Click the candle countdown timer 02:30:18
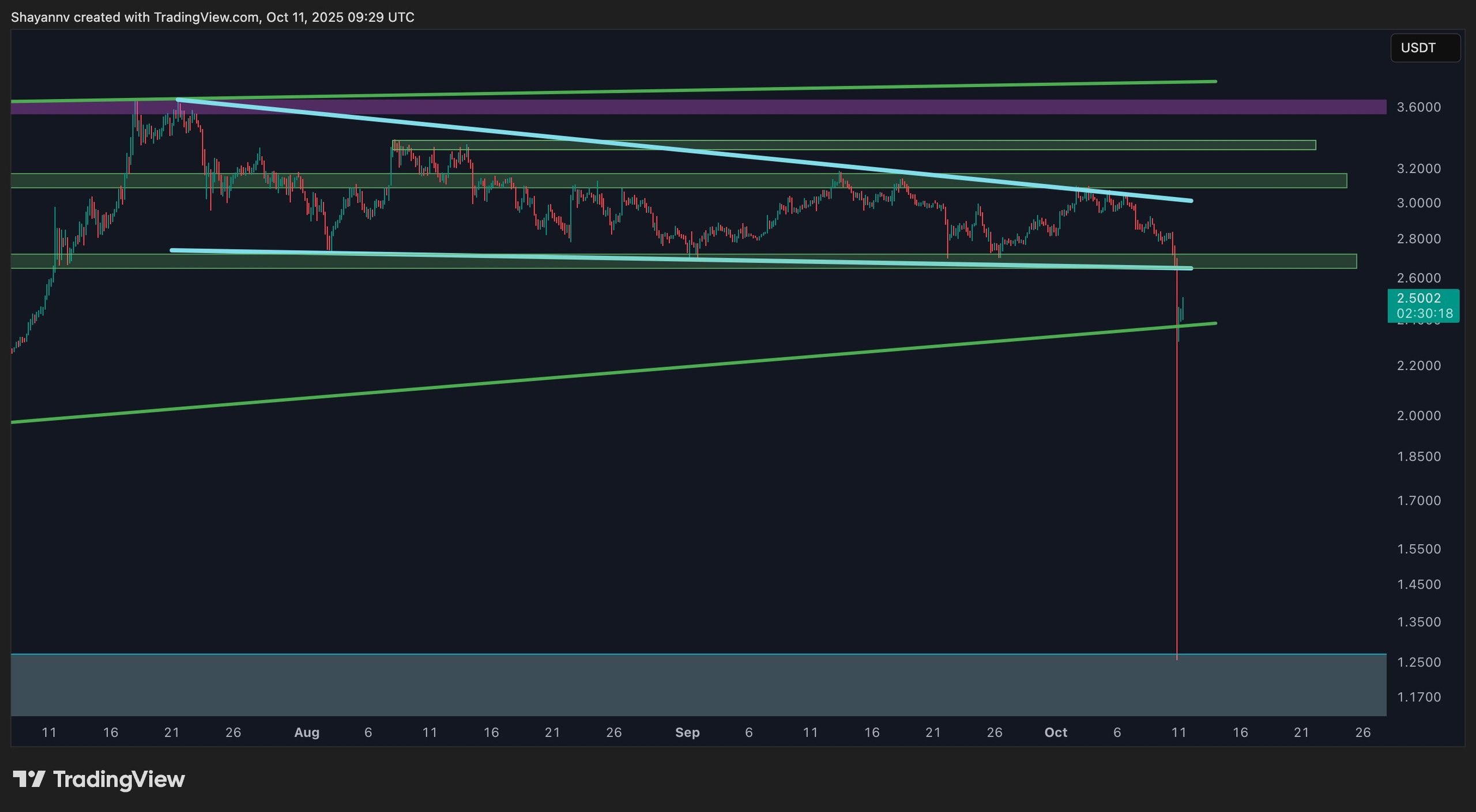 coord(1424,314)
